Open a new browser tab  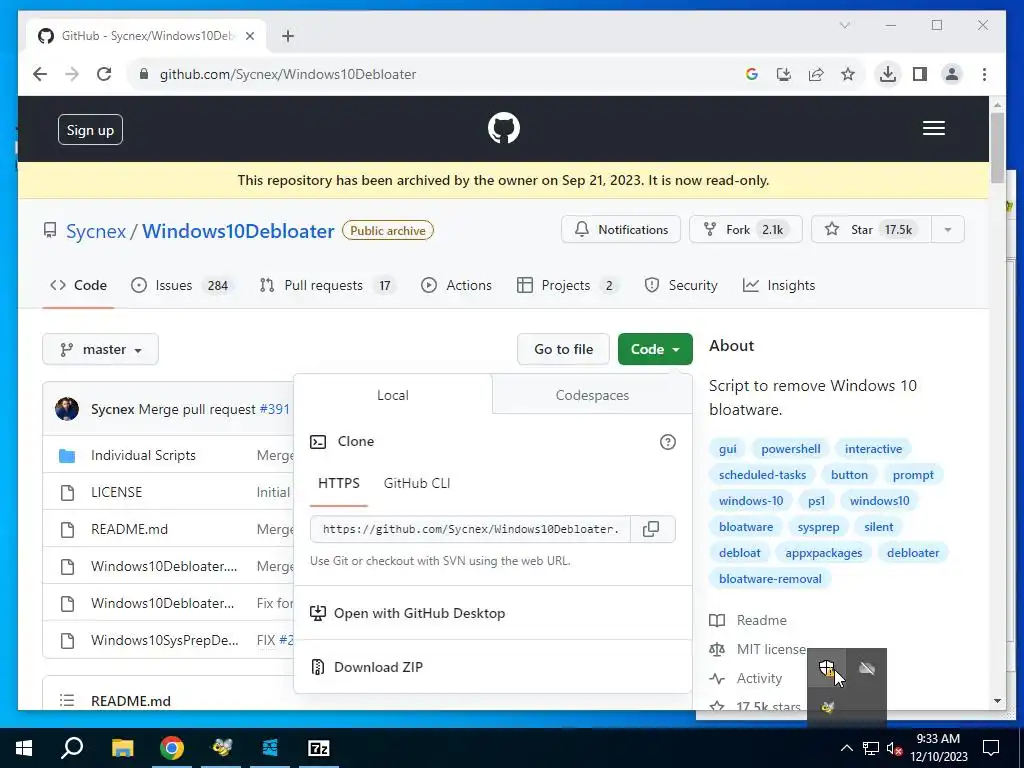tap(287, 36)
